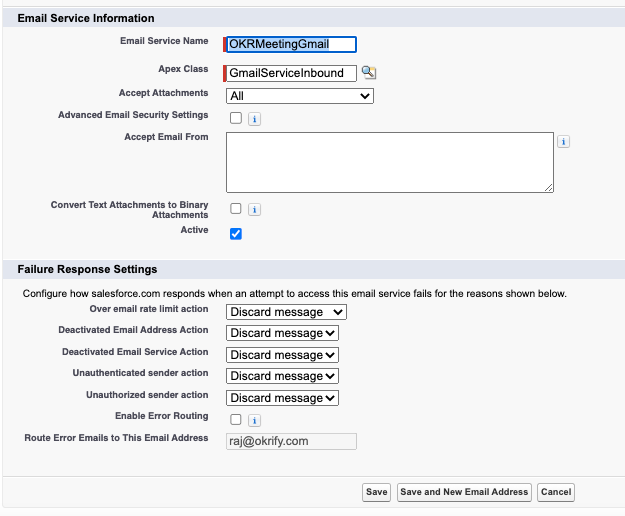Click info icon beside Advanced Email Security Settings

tap(254, 119)
